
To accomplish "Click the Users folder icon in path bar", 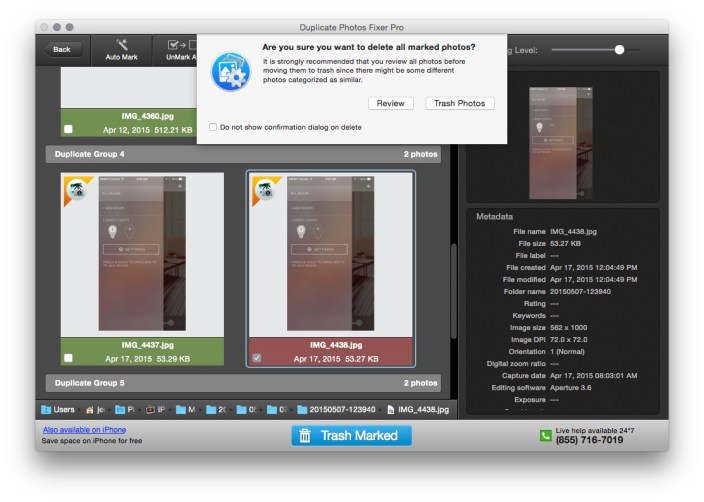I will coord(46,410).
